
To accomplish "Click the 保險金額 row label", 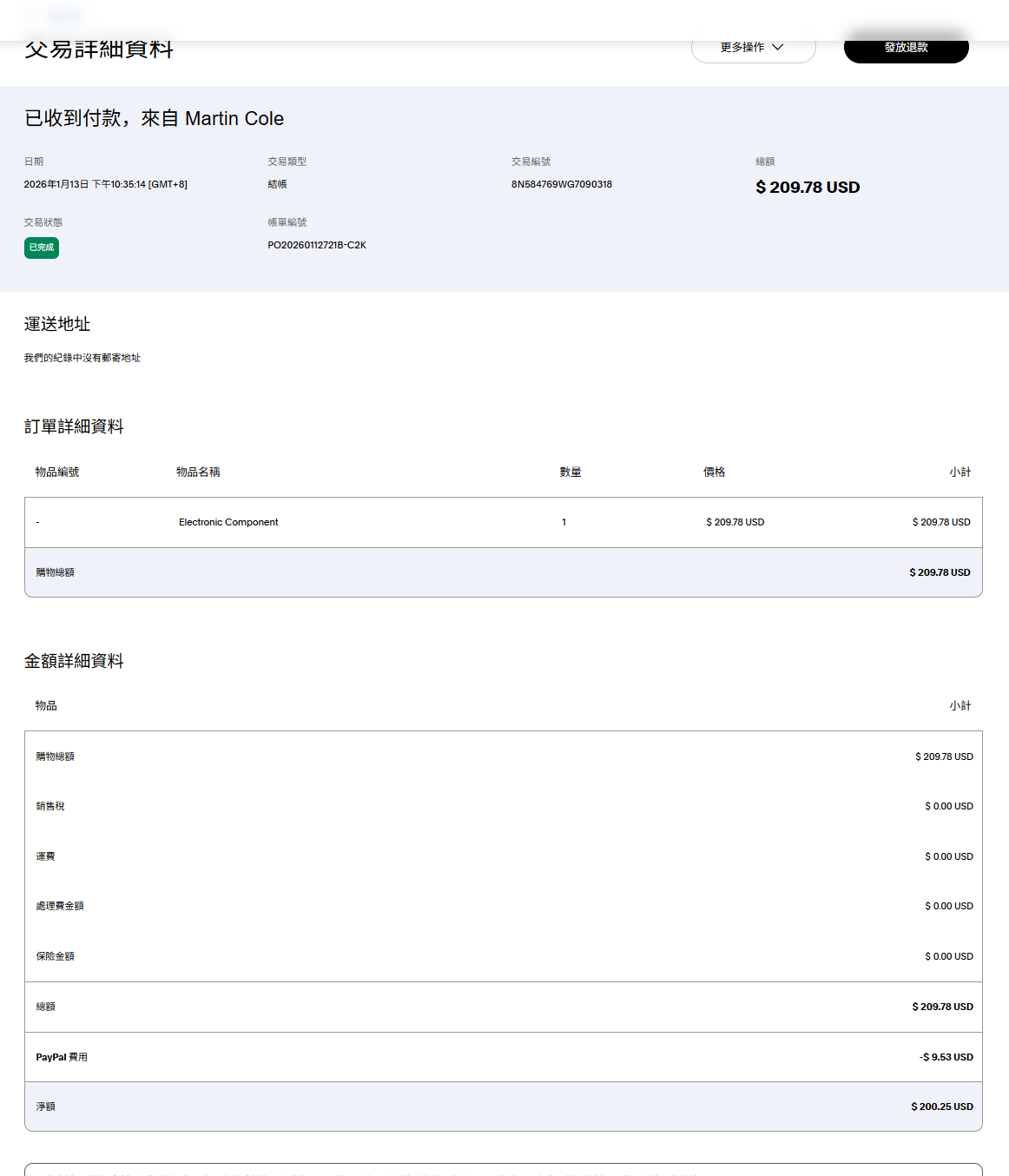I will 55,956.
